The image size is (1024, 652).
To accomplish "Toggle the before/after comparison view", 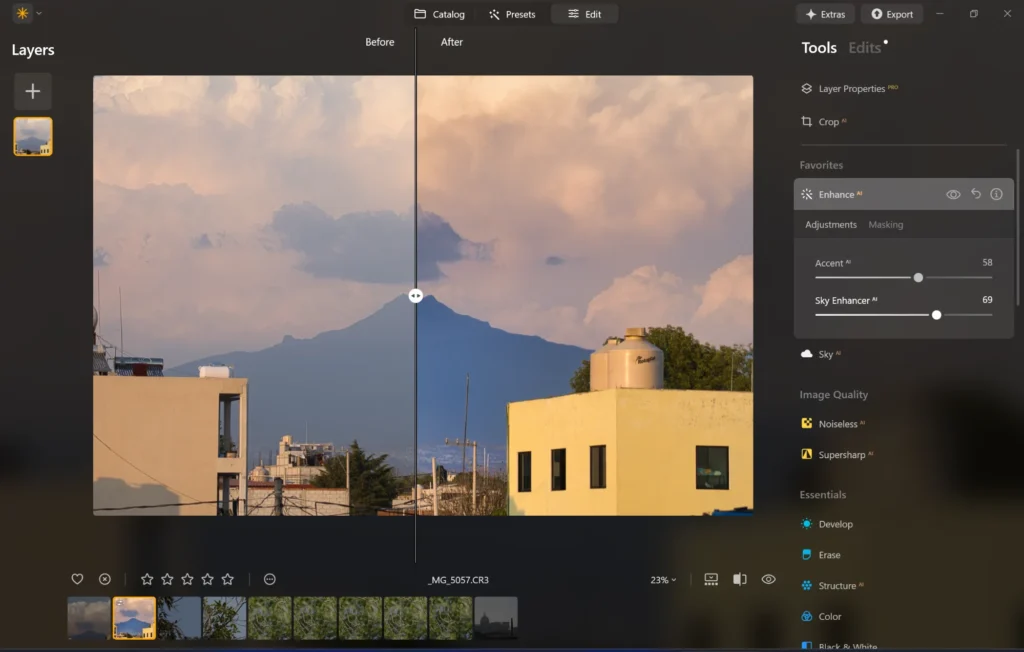I will click(740, 579).
